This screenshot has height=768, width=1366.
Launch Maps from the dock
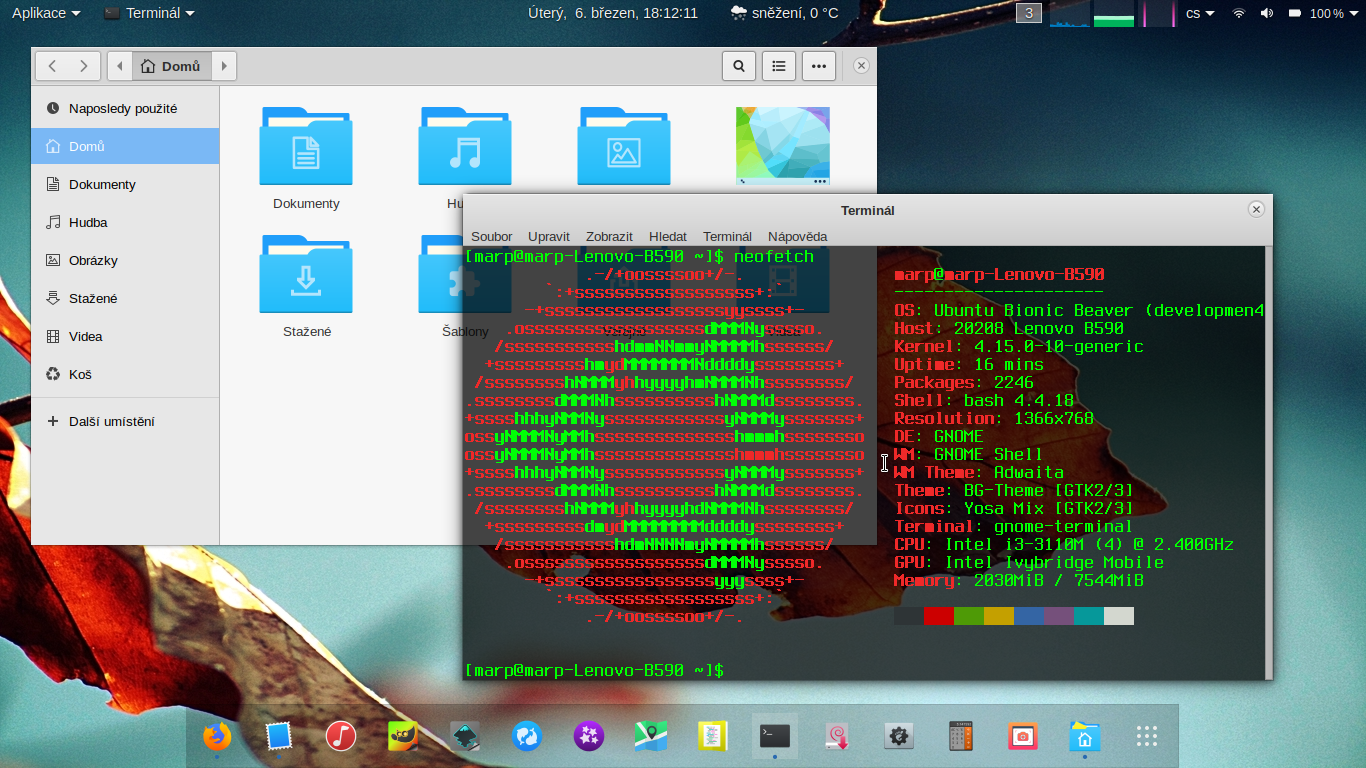point(651,737)
